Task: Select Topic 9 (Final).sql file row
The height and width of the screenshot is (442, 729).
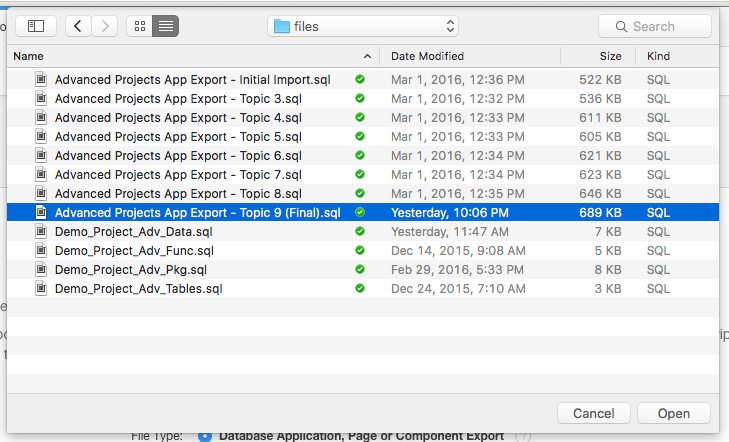Action: pos(363,212)
